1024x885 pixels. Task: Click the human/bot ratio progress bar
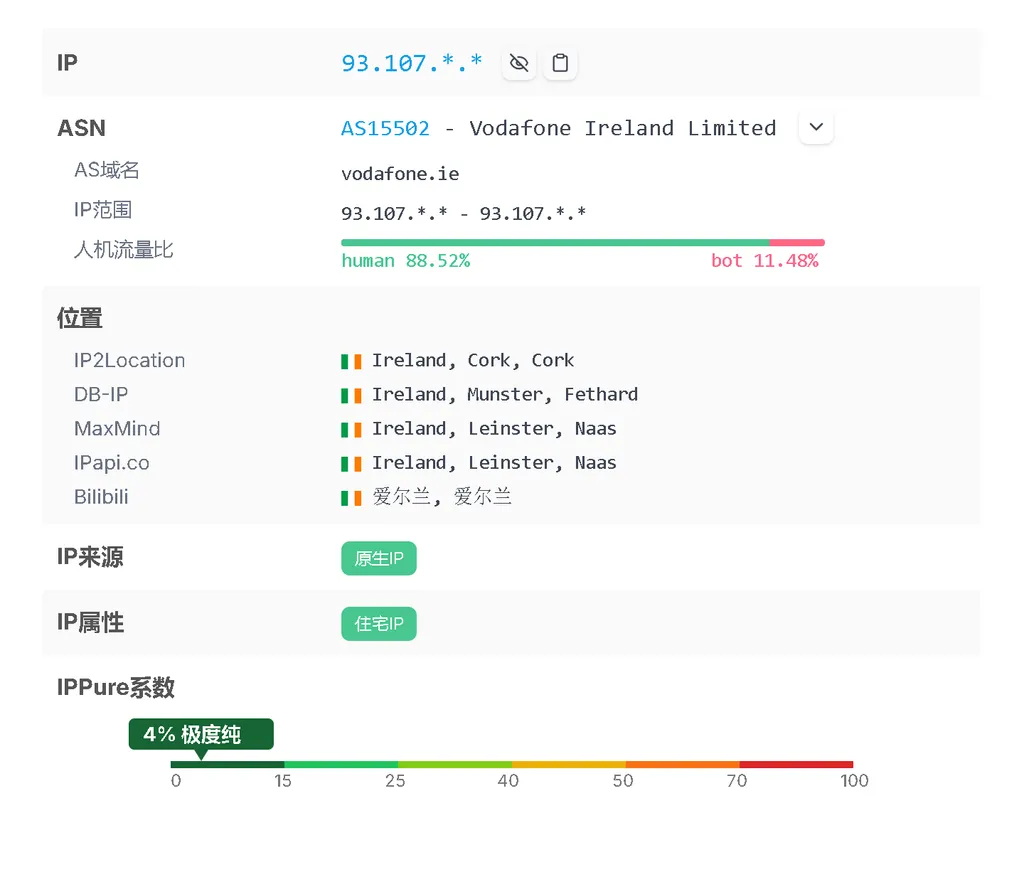tap(582, 241)
